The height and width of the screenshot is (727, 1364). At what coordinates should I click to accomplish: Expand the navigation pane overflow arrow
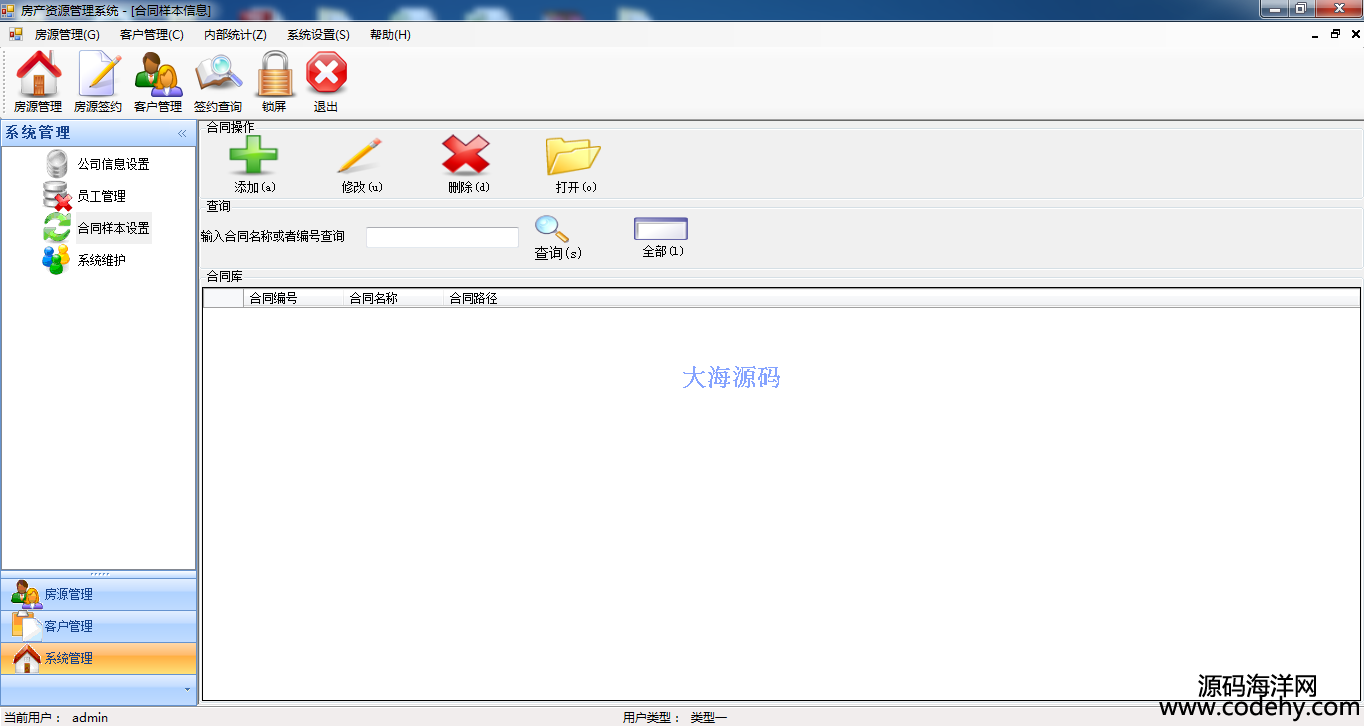[x=187, y=689]
